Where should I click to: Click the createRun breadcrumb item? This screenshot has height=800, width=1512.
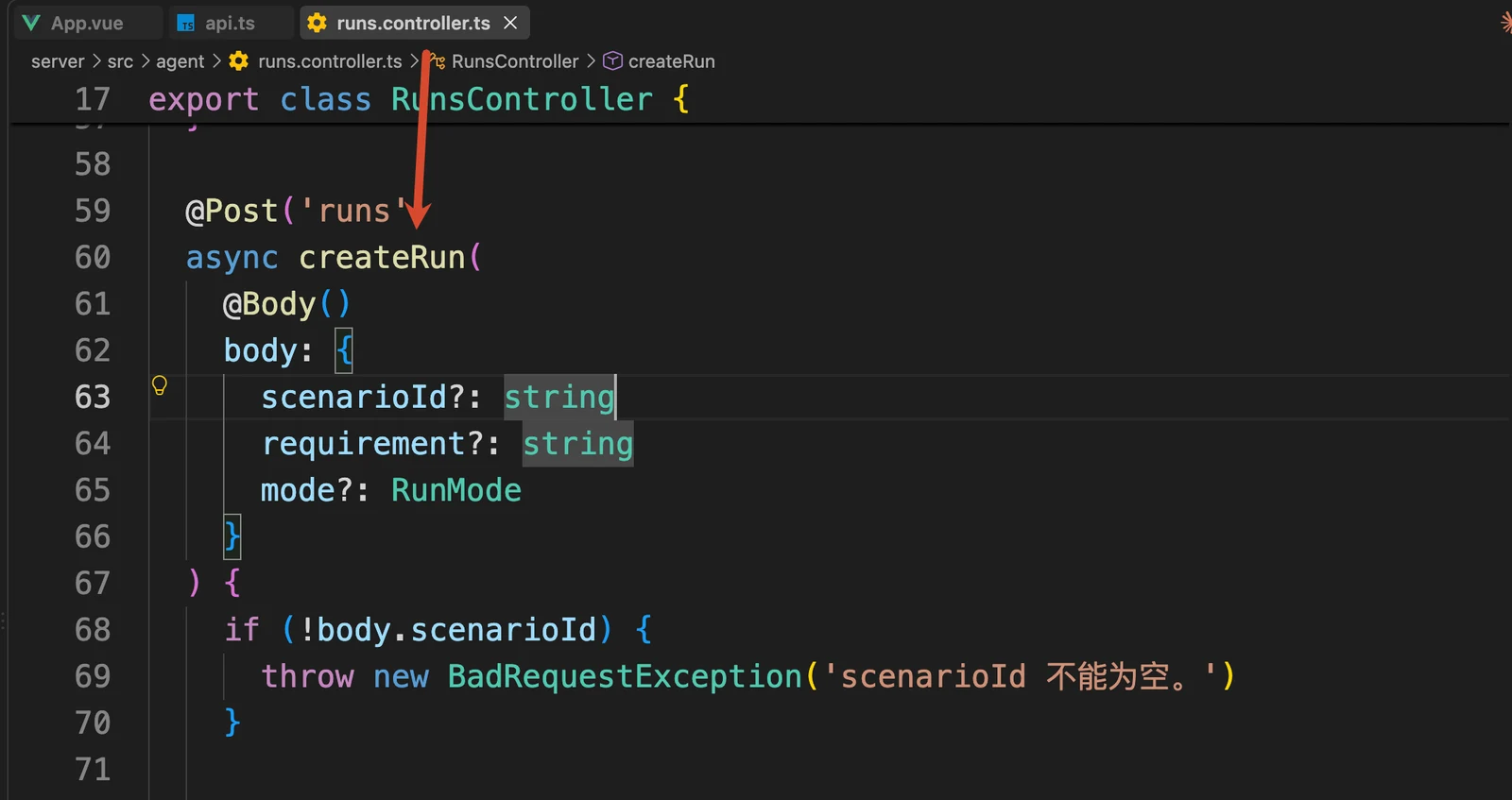coord(671,61)
